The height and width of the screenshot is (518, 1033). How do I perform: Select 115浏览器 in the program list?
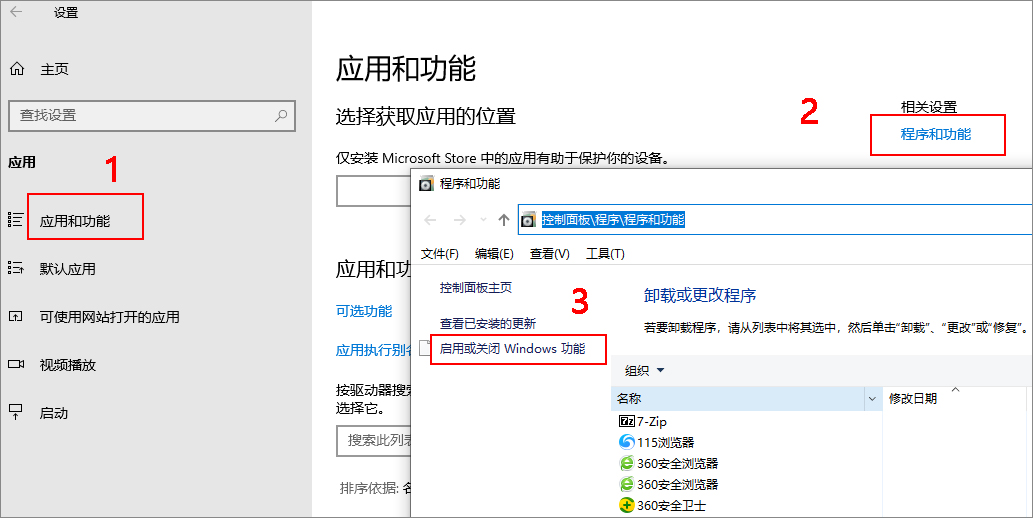pyautogui.click(x=664, y=442)
